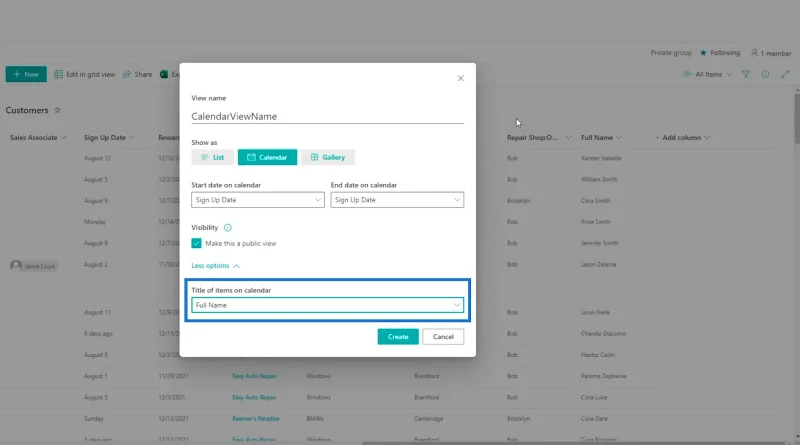Click Xander Isabelle name cell
Image resolution: width=800 pixels, height=445 pixels.
[601, 158]
